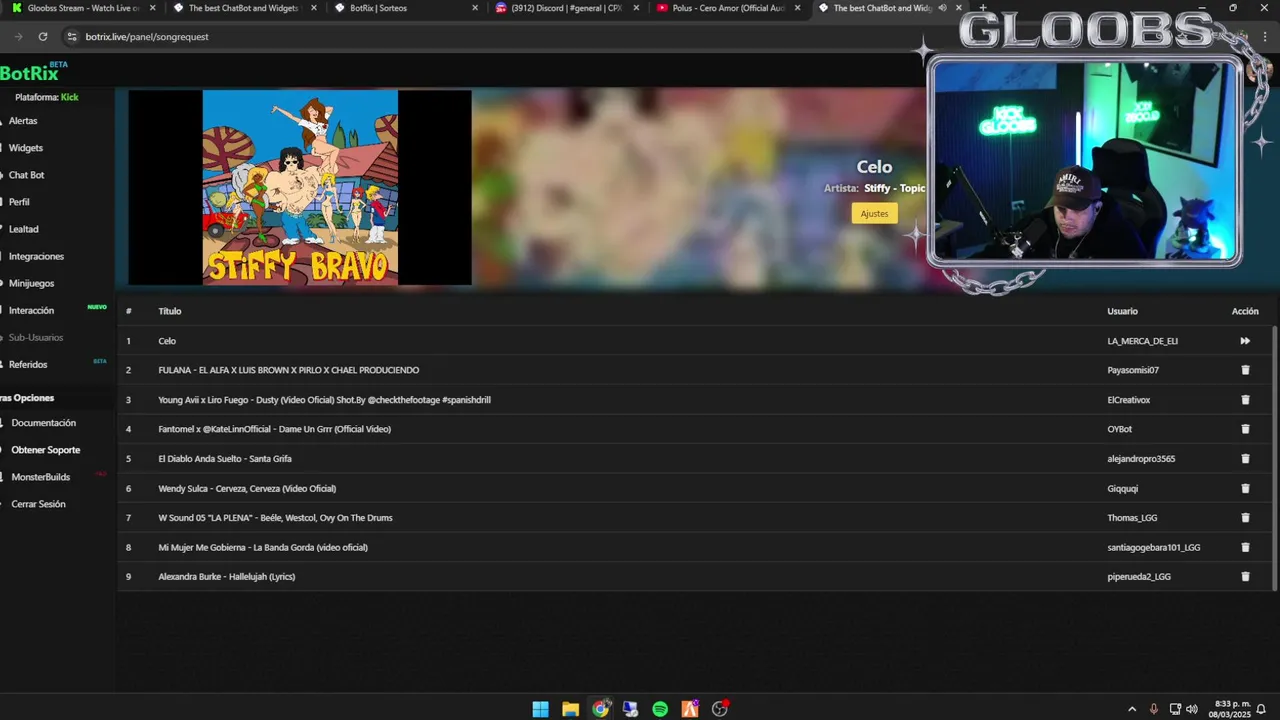Screen dimensions: 1280x720
Task: Delete the Young Avii Dusty request
Action: [x=1245, y=400]
